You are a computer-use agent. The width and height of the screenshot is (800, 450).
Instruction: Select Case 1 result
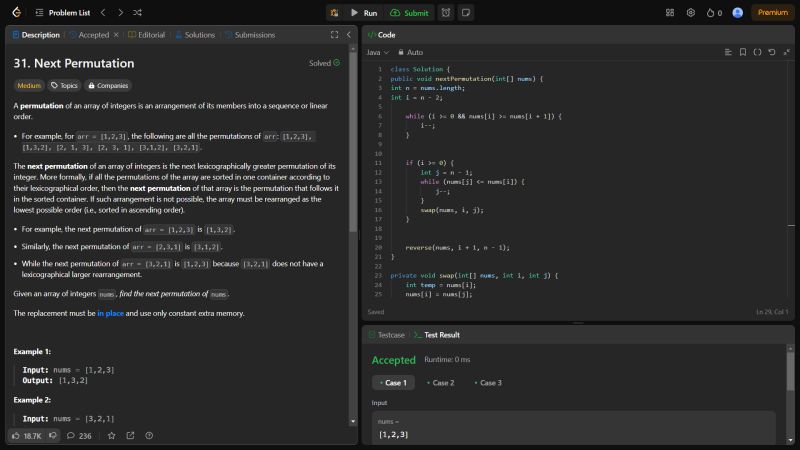[393, 383]
